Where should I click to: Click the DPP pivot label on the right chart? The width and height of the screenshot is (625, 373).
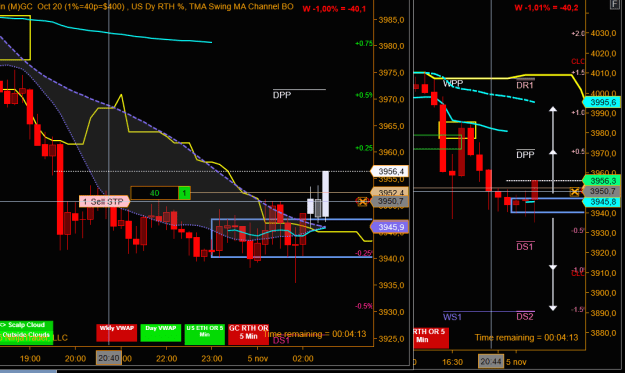click(525, 155)
